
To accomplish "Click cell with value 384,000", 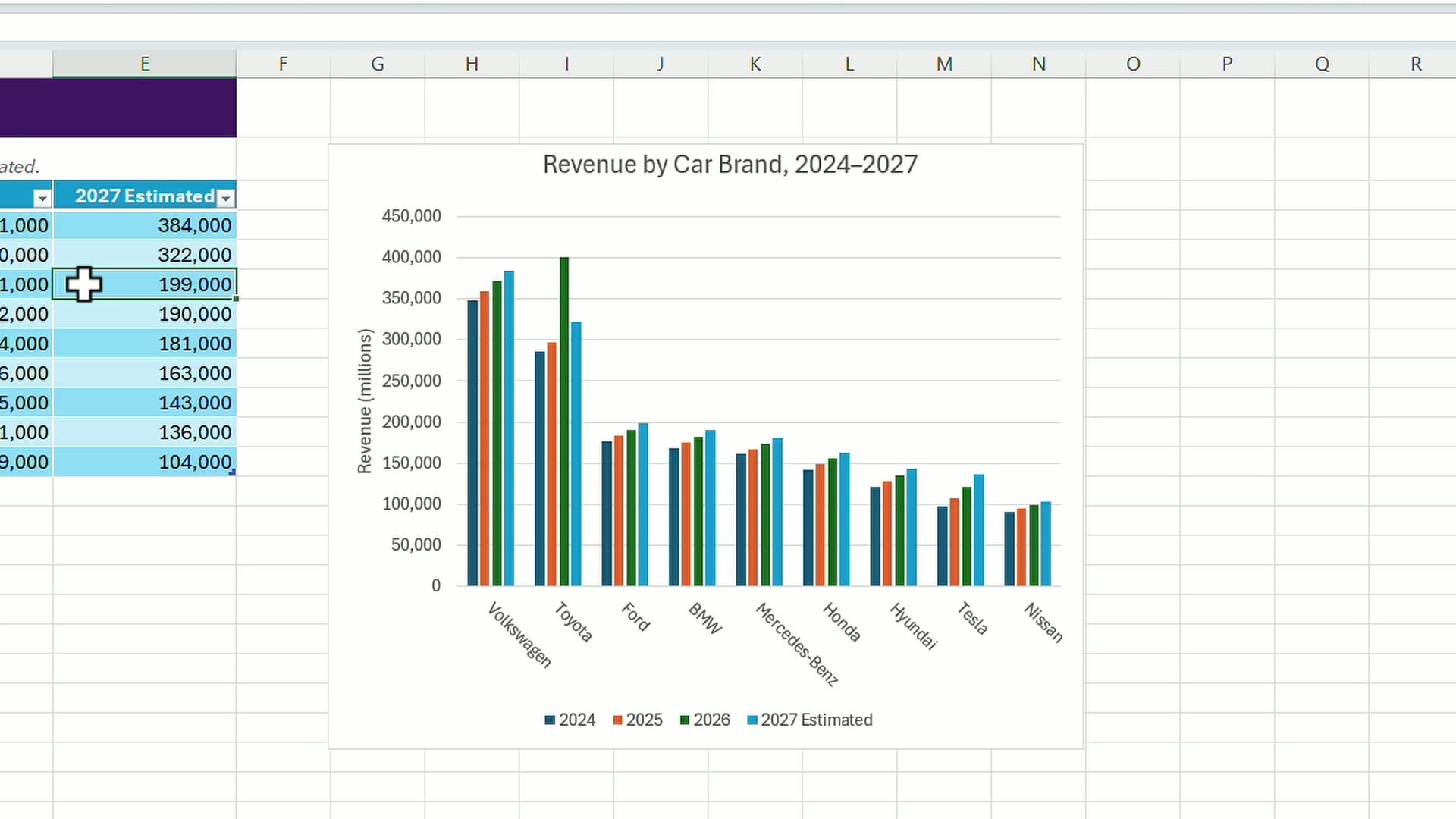I will pos(145,225).
